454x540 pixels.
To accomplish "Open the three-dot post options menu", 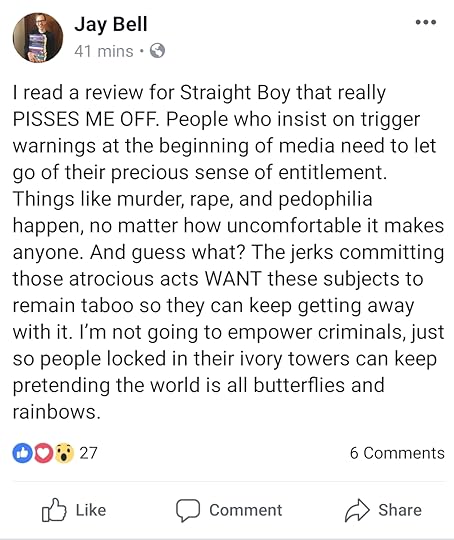I will pyautogui.click(x=426, y=22).
